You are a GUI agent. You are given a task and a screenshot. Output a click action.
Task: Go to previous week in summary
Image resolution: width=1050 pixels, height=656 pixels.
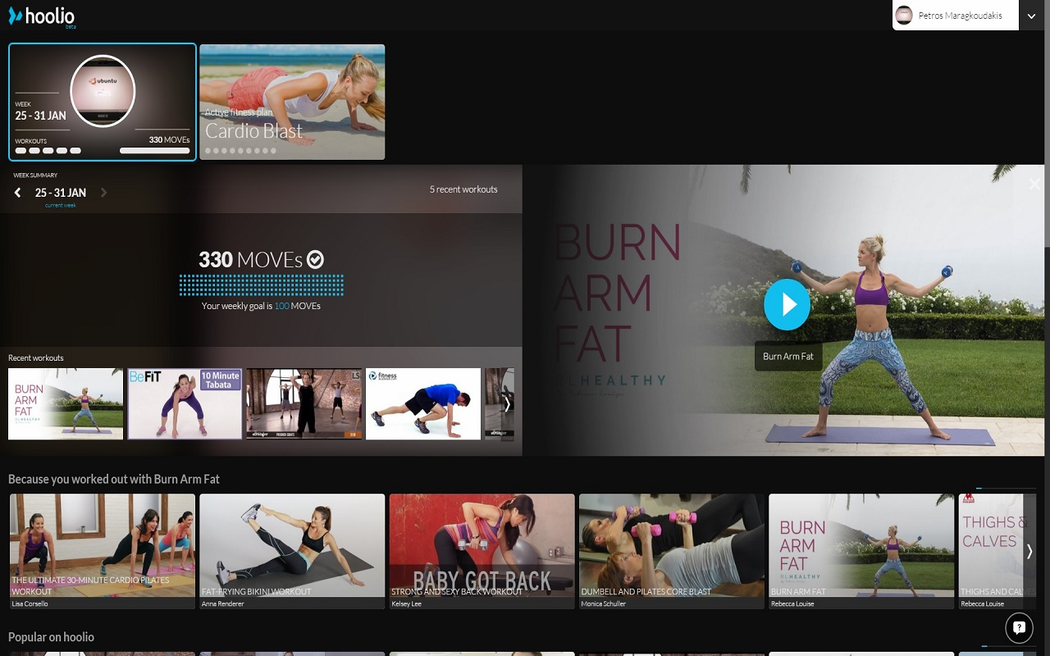[x=18, y=193]
